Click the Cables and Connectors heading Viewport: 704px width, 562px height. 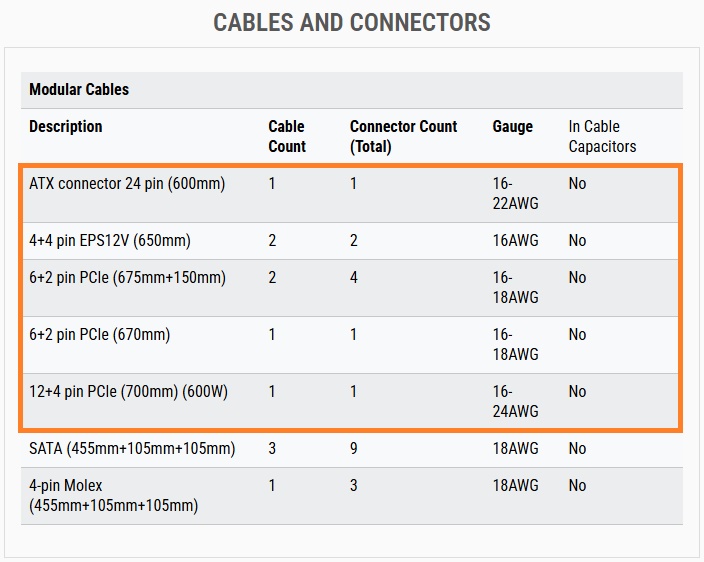[352, 22]
